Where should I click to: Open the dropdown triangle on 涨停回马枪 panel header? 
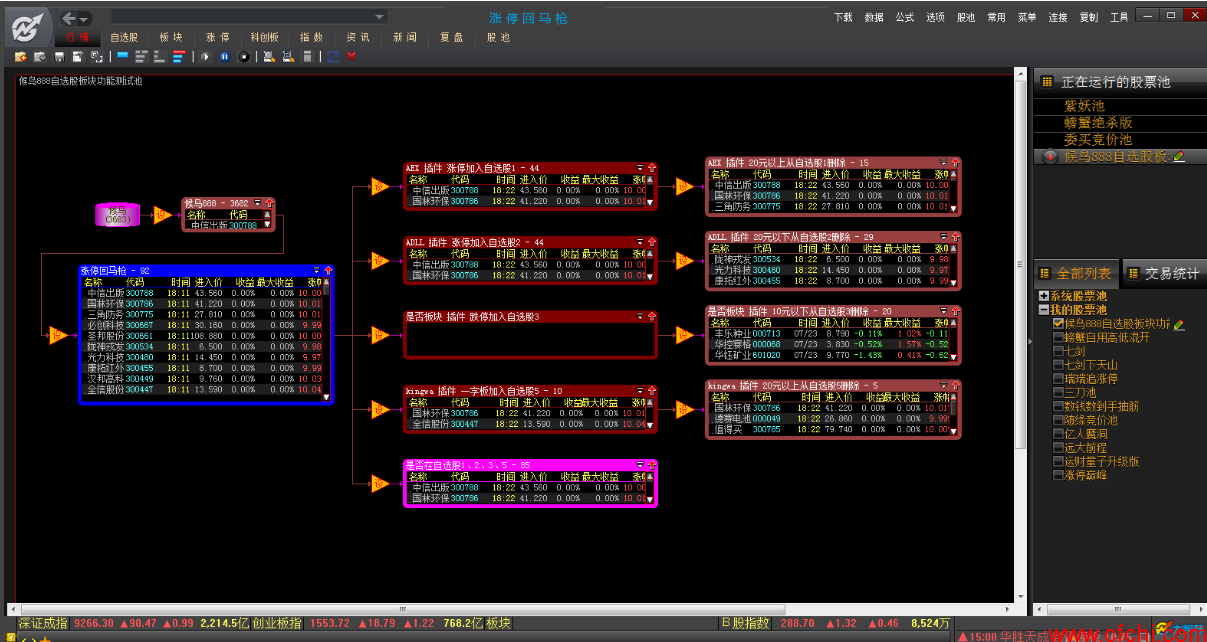(x=317, y=271)
